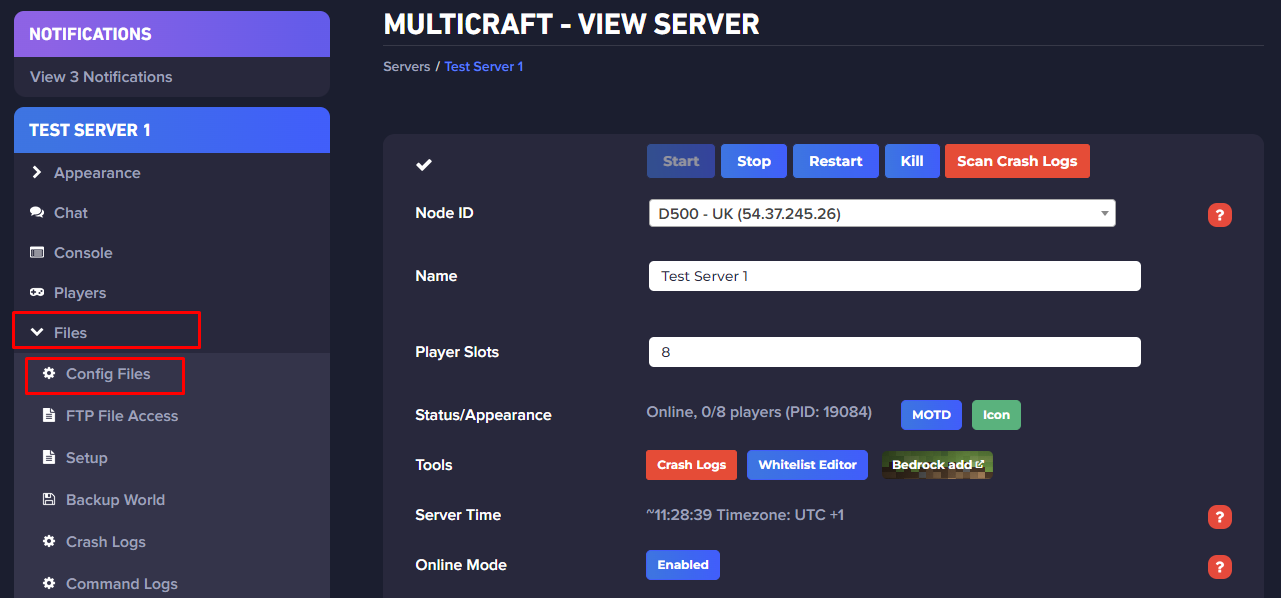
Task: Click the help icon next to Server Time
Action: 1219,517
